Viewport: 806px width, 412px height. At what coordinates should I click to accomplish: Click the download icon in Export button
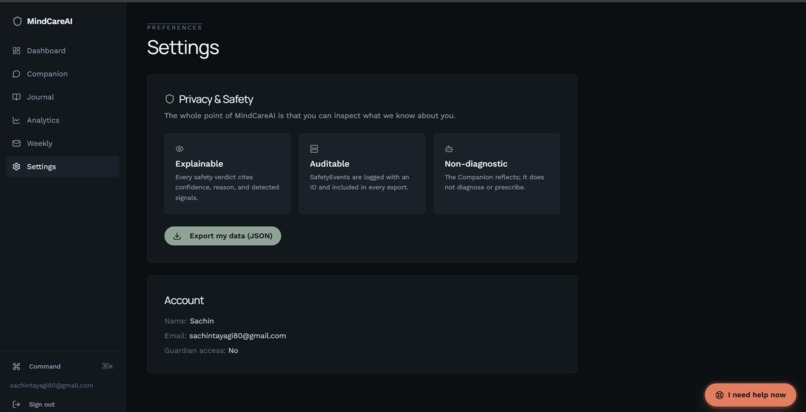[177, 236]
